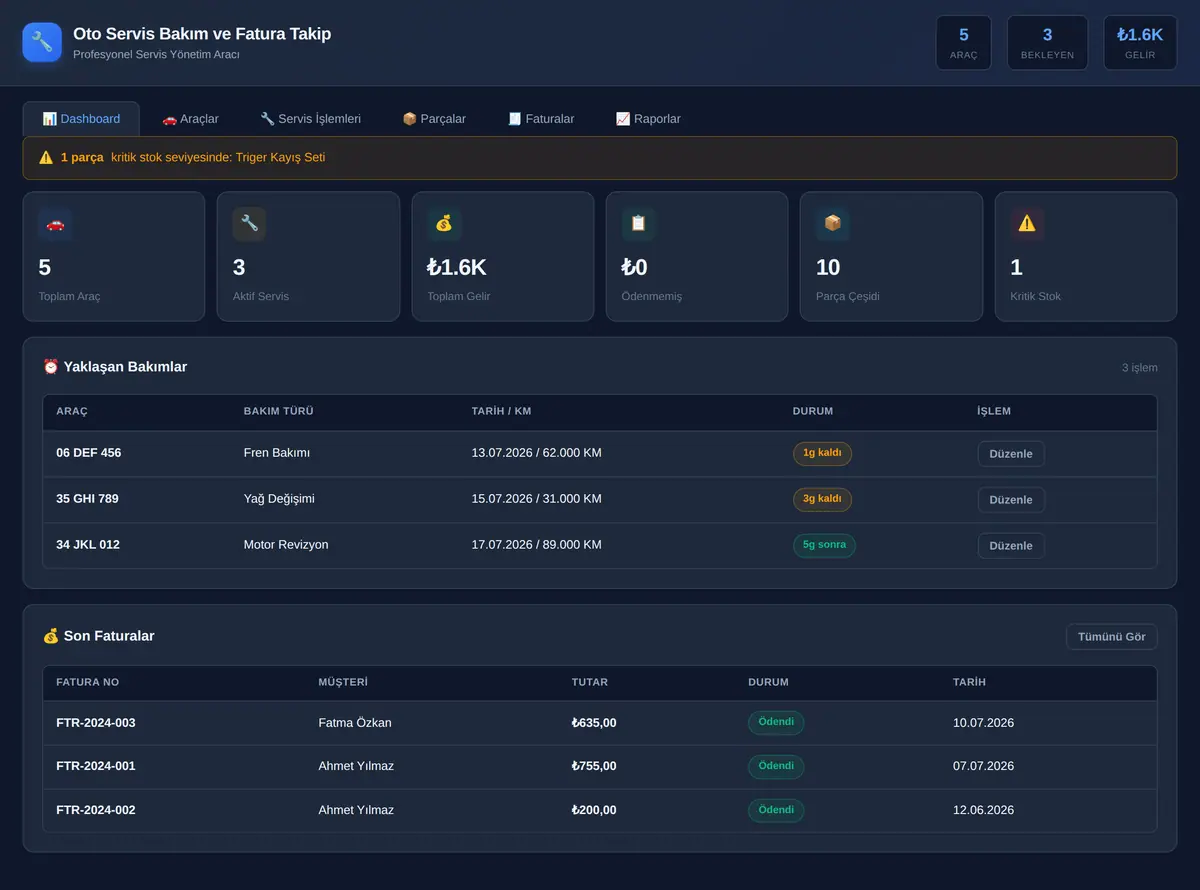Click the Tümünü Gör button
1200x890 pixels.
(1112, 637)
